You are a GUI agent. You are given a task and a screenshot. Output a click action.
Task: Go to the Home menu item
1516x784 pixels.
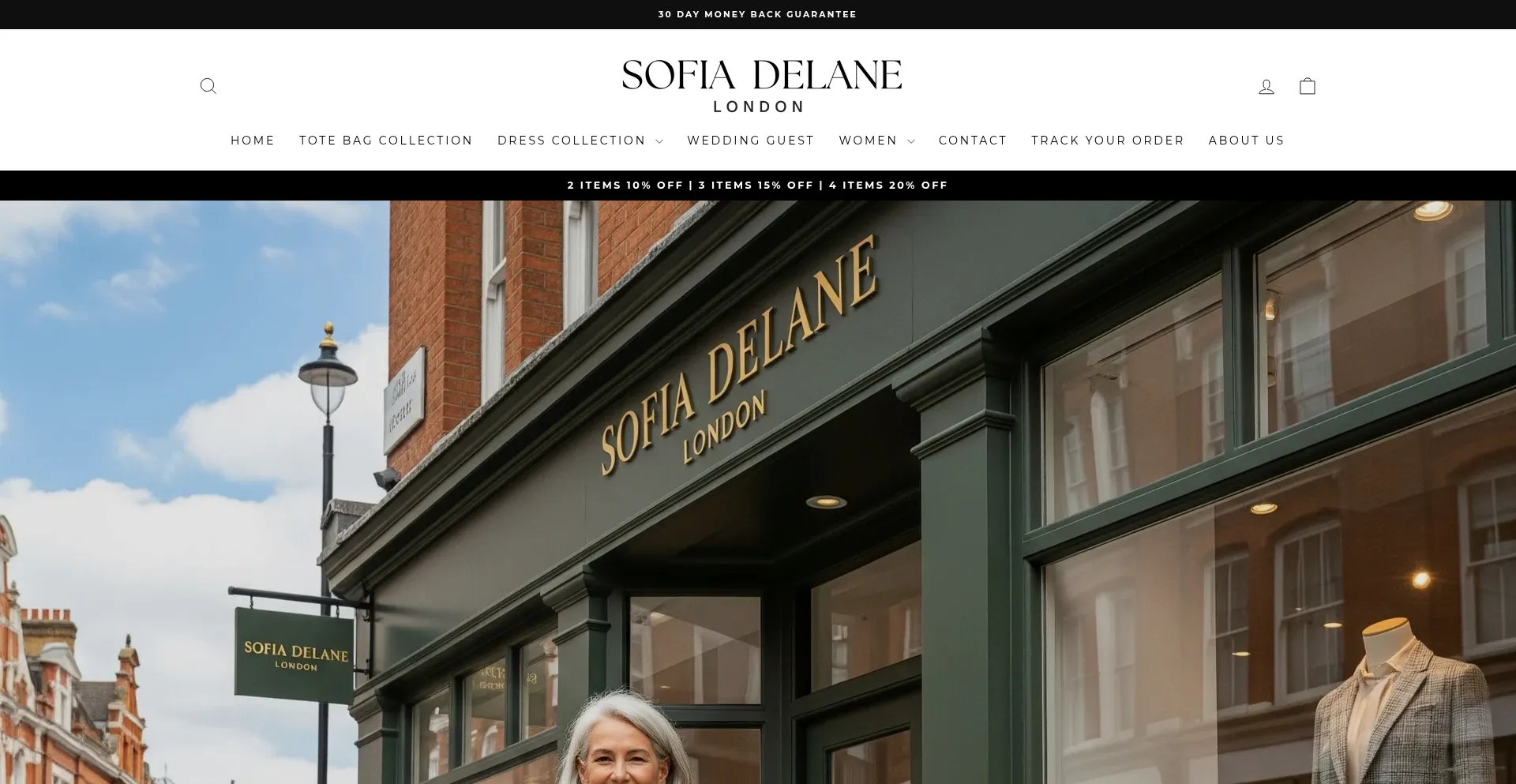coord(253,141)
